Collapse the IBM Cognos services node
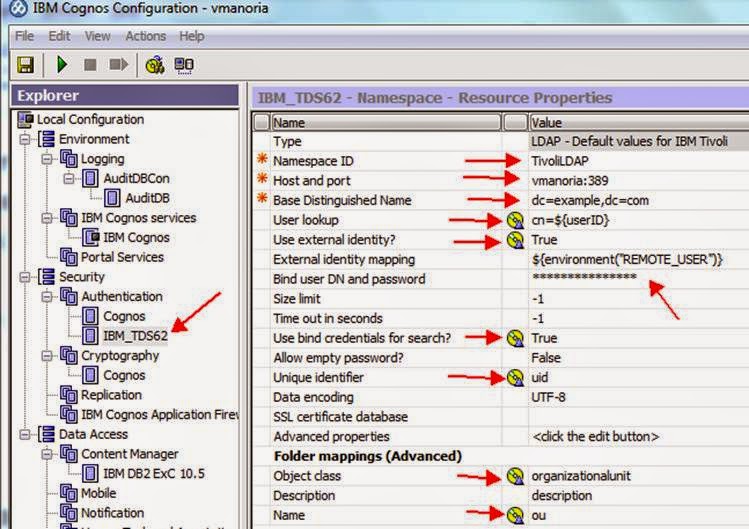Image resolution: width=749 pixels, height=529 pixels. click(x=47, y=218)
